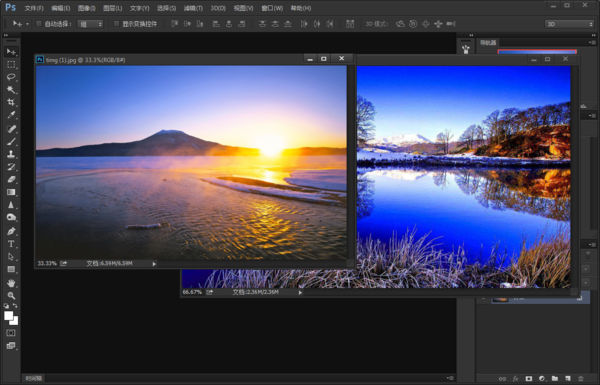Open the 图像(I) menu
The width and height of the screenshot is (600, 385).
86,8
